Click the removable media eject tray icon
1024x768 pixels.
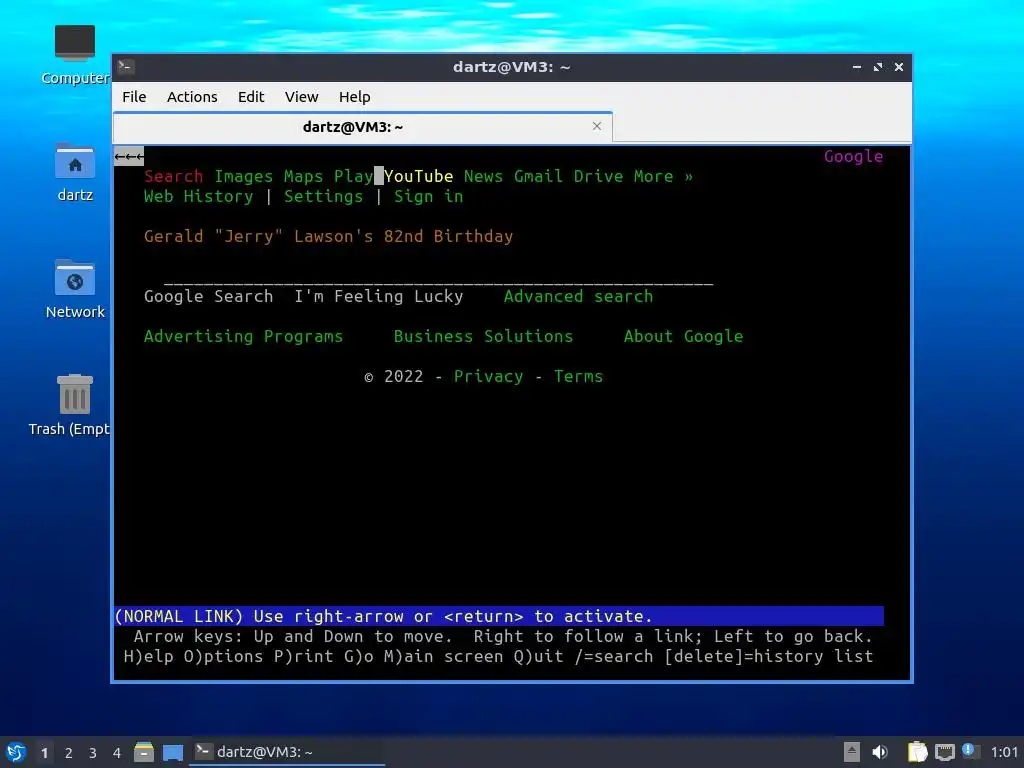pyautogui.click(x=852, y=752)
